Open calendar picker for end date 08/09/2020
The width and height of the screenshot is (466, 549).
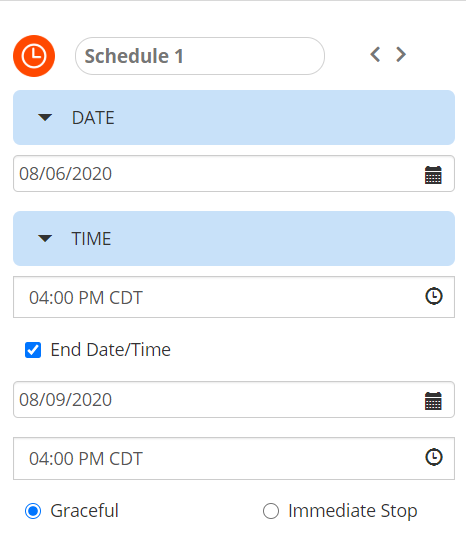(x=433, y=400)
